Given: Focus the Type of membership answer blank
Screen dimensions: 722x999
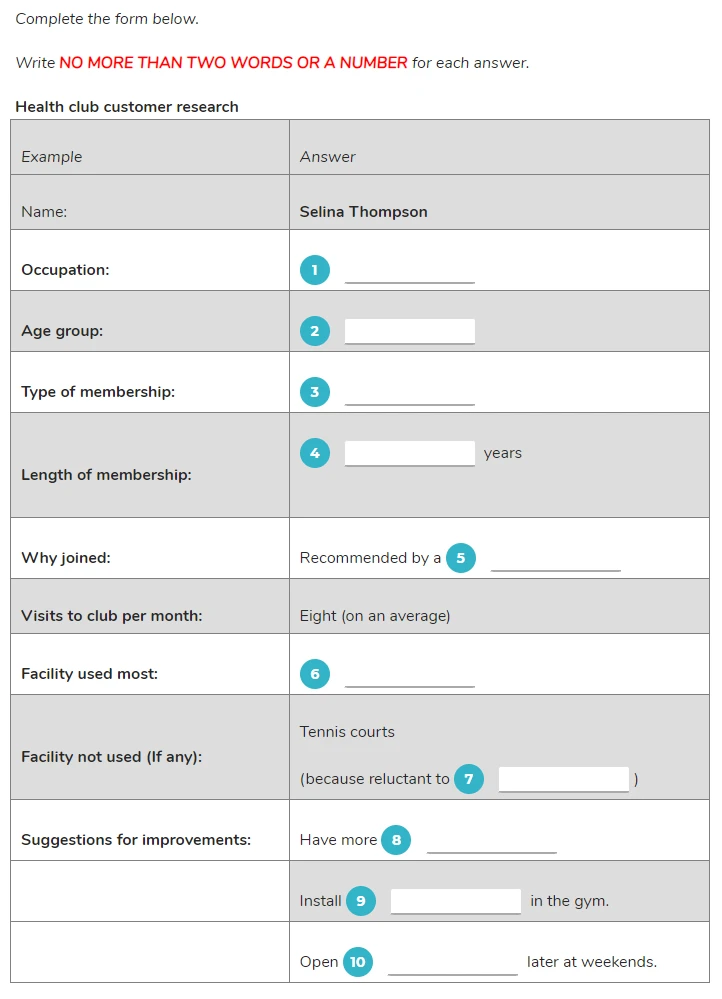Looking at the screenshot, I should [x=410, y=392].
